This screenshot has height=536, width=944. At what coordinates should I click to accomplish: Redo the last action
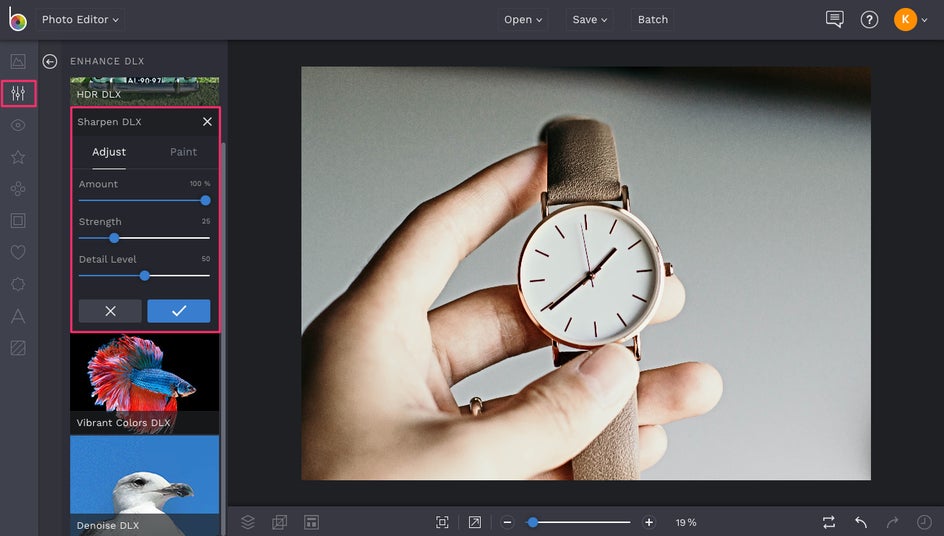[892, 522]
